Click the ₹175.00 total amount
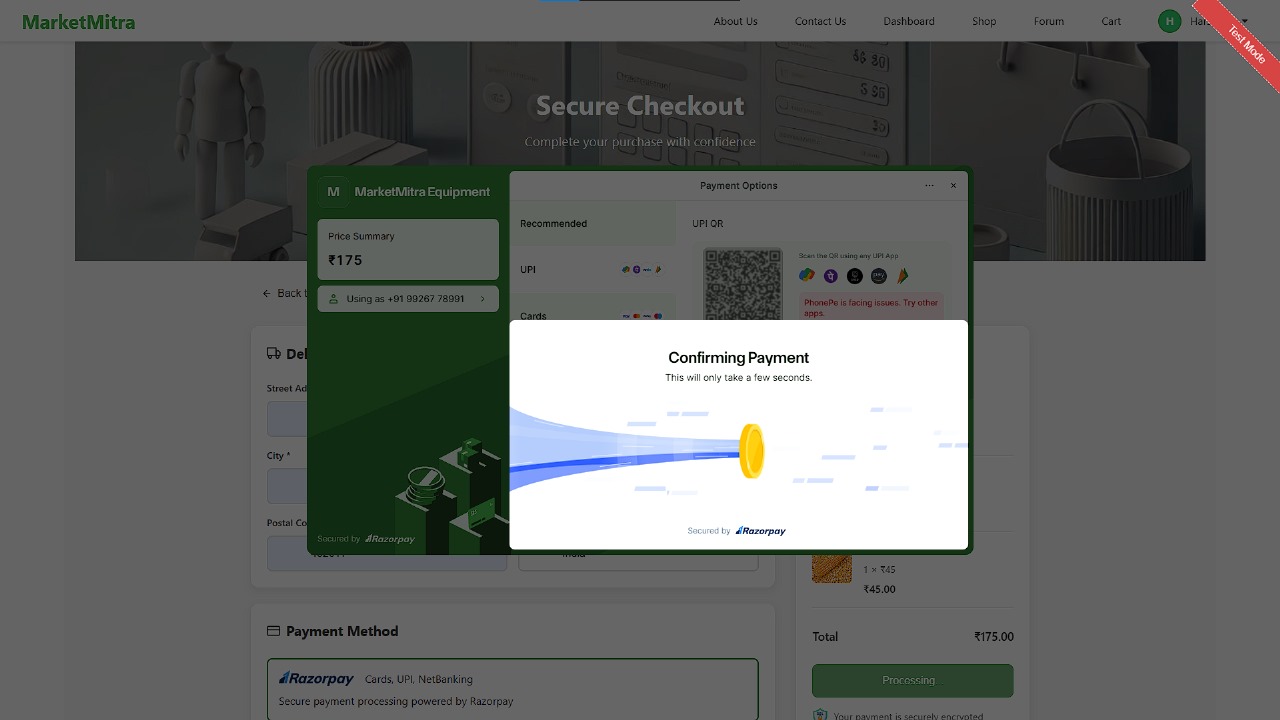 pyautogui.click(x=994, y=637)
